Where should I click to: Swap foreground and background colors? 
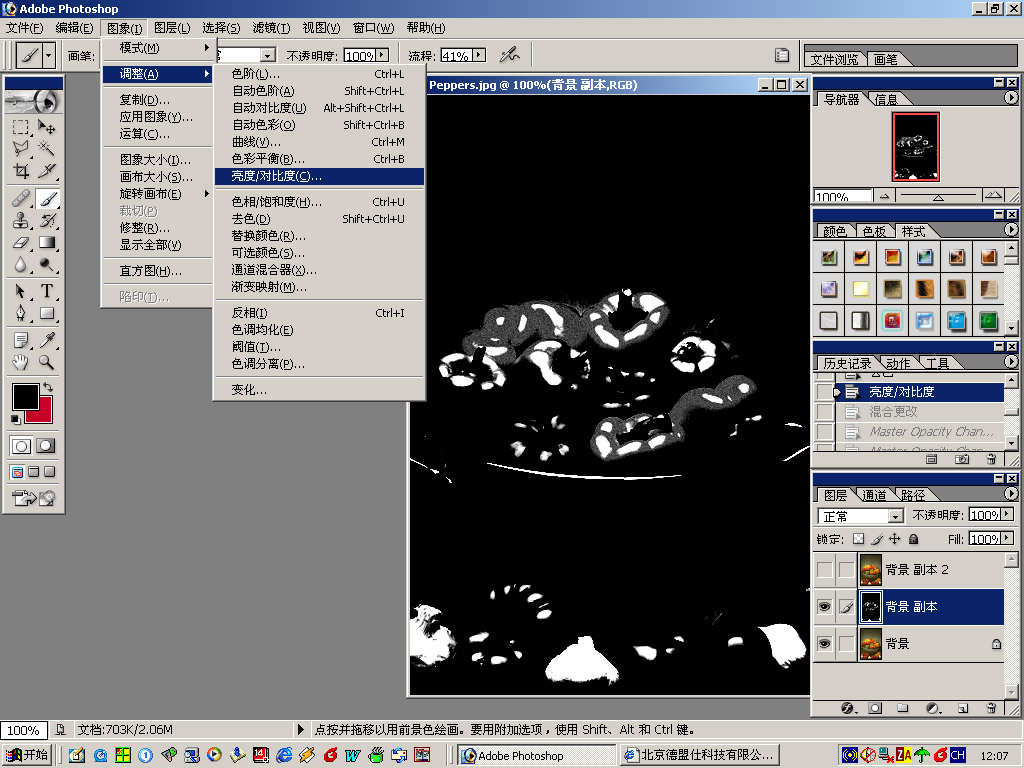click(48, 387)
